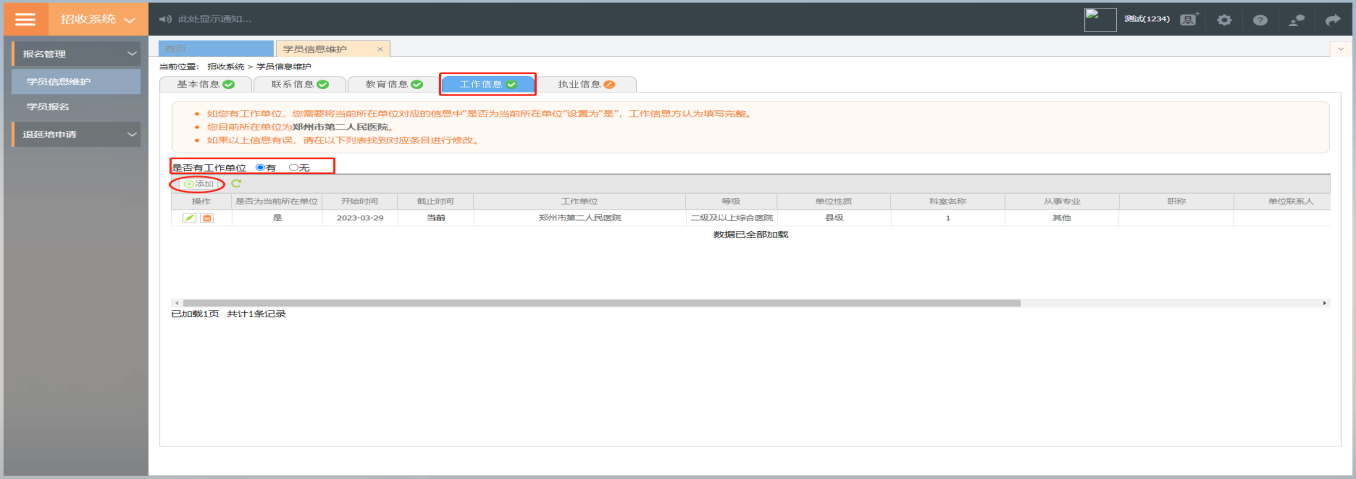Click the 操作 column header
Image resolution: width=1356 pixels, height=479 pixels.
201,201
